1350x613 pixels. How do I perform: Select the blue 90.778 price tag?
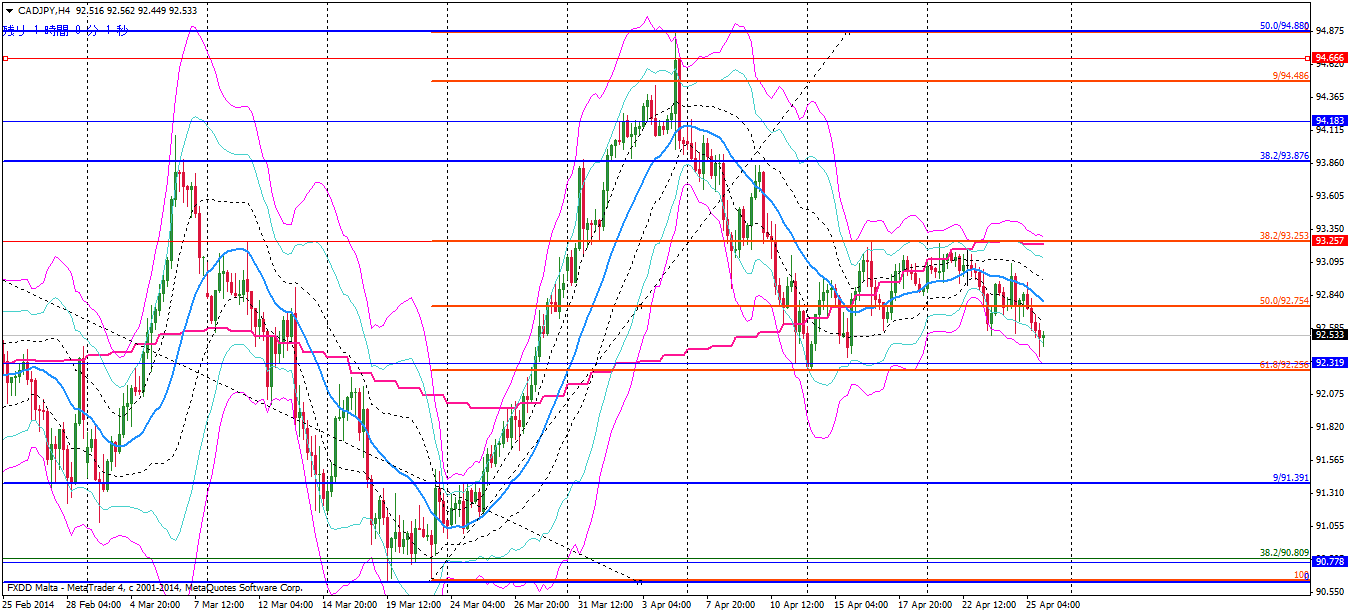coord(1330,562)
